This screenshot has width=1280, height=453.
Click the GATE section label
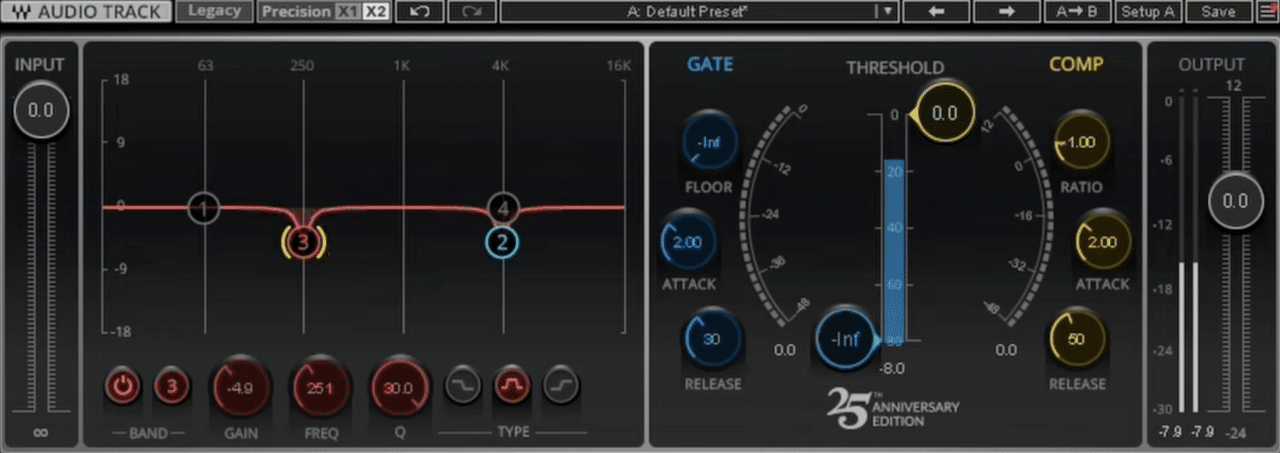coord(710,65)
